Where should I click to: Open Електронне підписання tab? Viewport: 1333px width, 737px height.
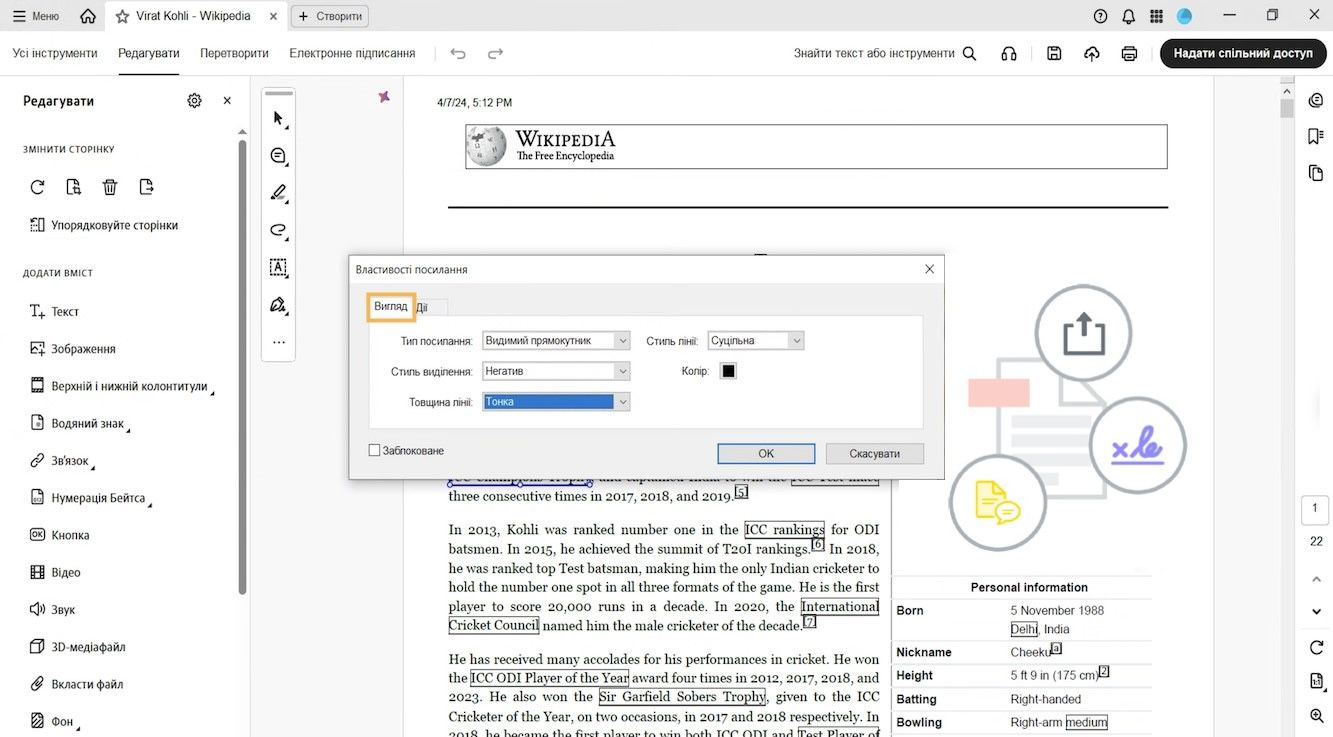(x=352, y=53)
